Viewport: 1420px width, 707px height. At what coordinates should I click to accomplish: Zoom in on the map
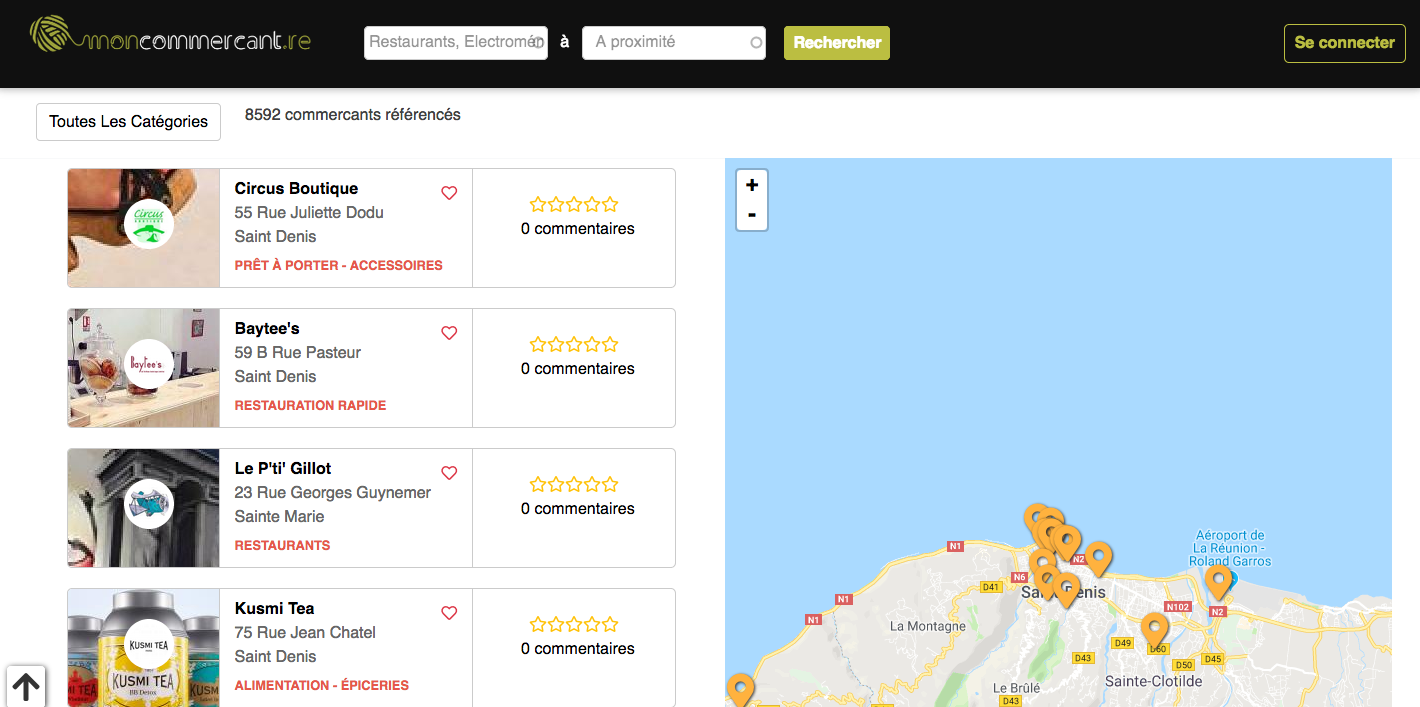pyautogui.click(x=752, y=185)
